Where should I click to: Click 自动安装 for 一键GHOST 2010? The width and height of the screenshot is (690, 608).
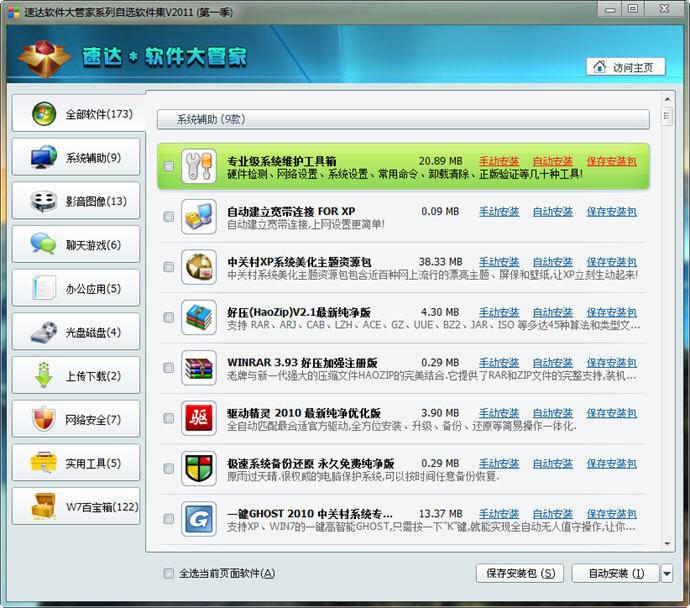pyautogui.click(x=553, y=514)
